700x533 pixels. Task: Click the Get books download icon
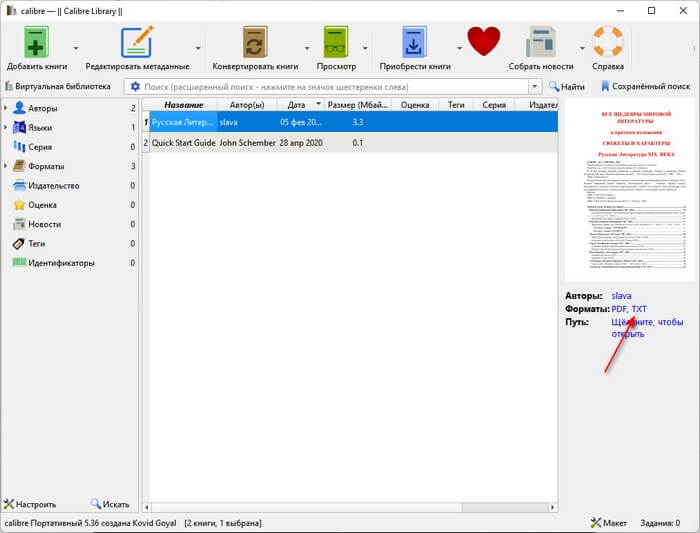[414, 42]
